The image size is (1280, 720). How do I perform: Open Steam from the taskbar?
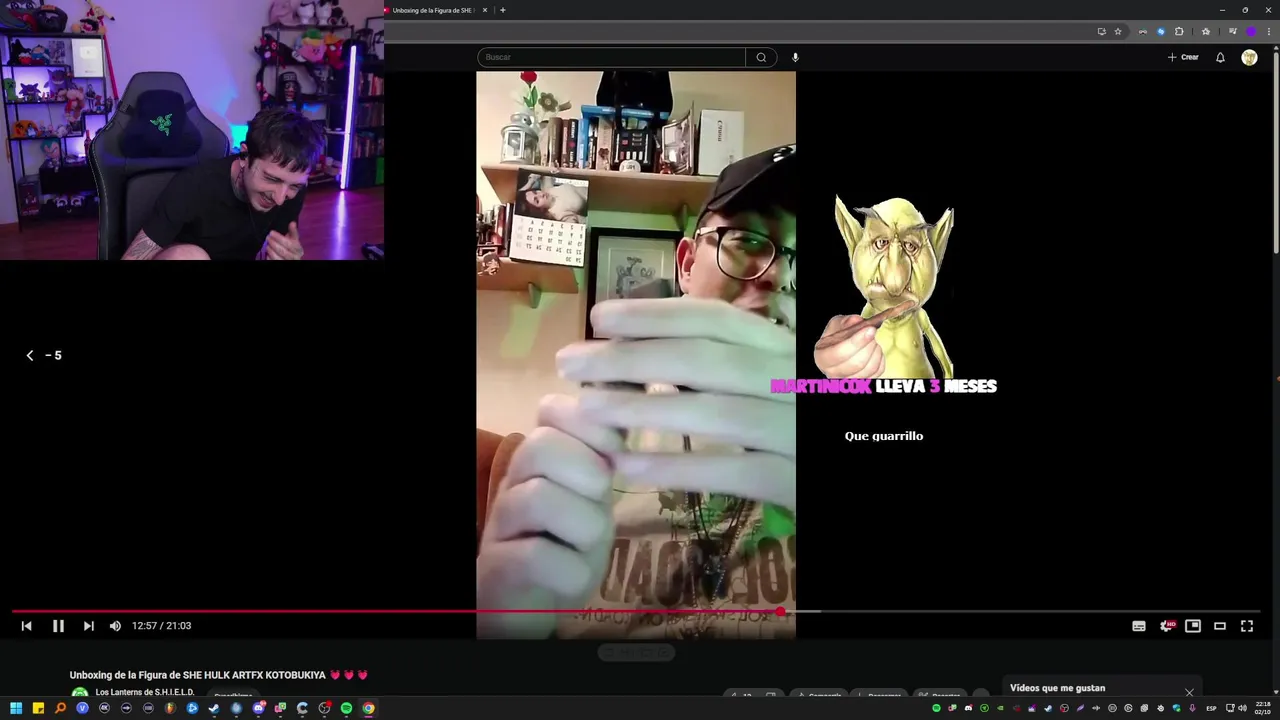(x=214, y=708)
